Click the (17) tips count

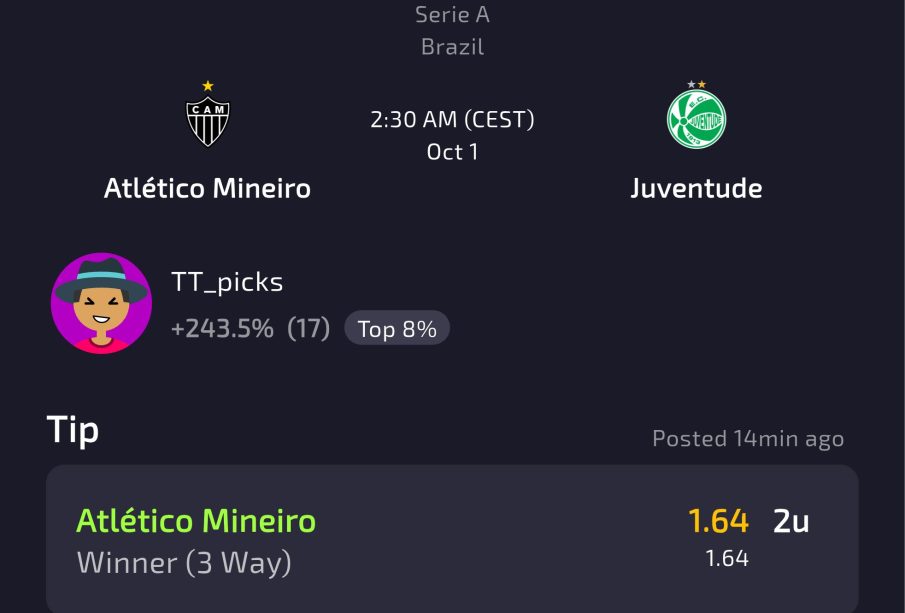(308, 329)
